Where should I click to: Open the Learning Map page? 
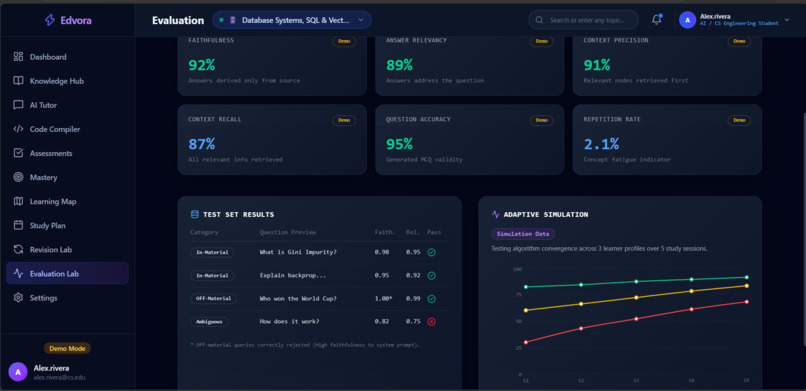coord(67,201)
